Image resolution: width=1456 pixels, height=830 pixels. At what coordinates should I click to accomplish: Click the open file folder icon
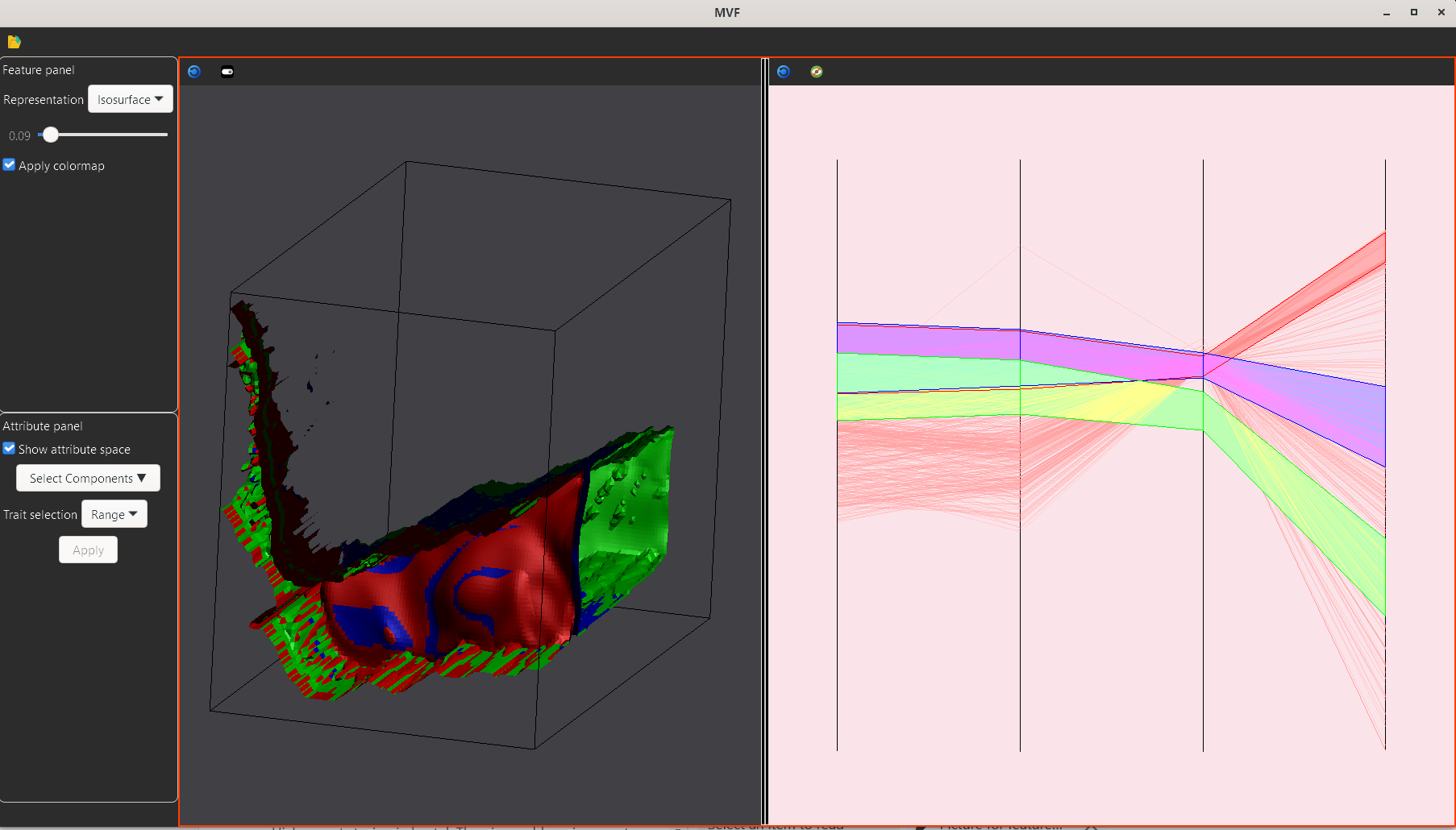click(14, 42)
